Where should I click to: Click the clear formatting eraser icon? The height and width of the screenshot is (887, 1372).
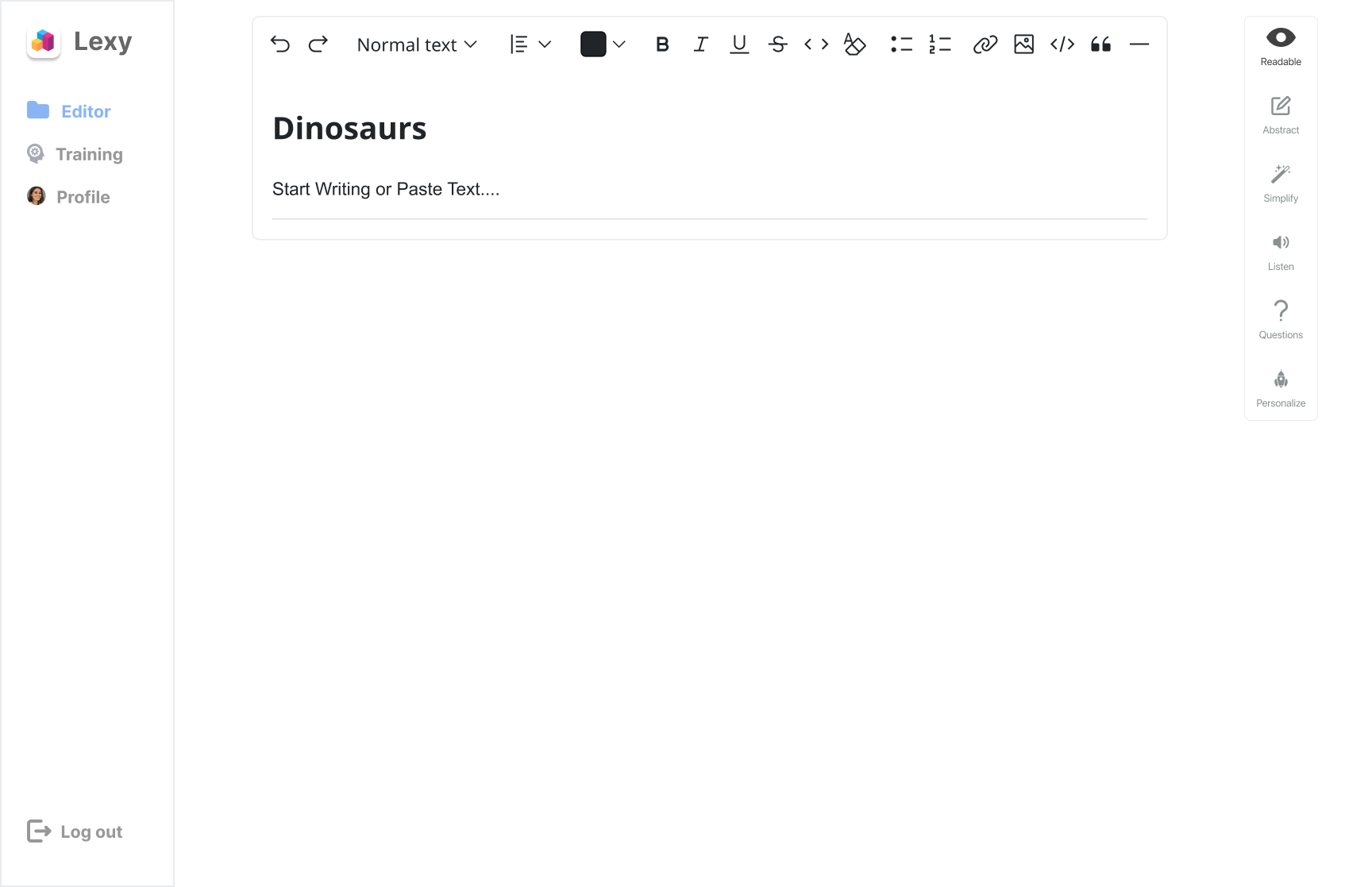point(854,44)
